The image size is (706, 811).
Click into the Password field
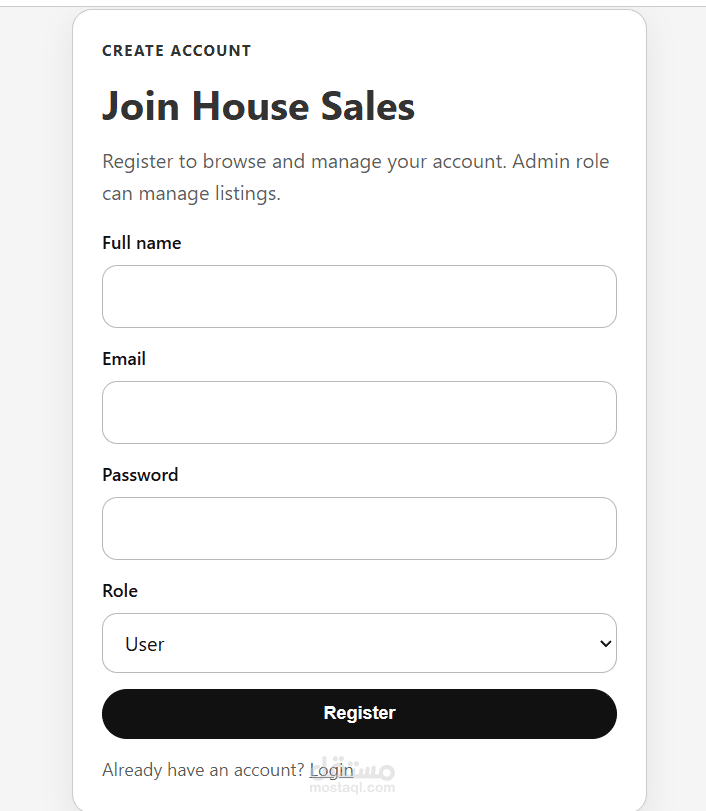359,528
